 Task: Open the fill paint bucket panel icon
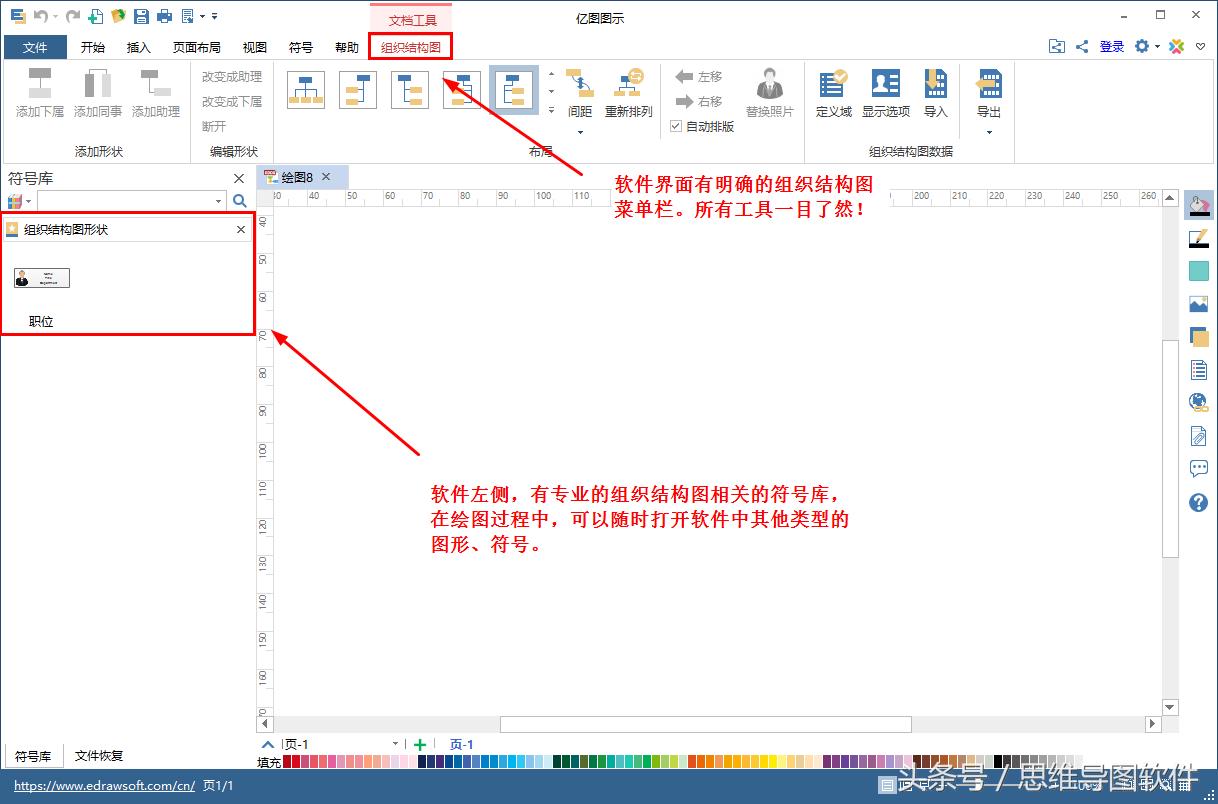(1198, 205)
